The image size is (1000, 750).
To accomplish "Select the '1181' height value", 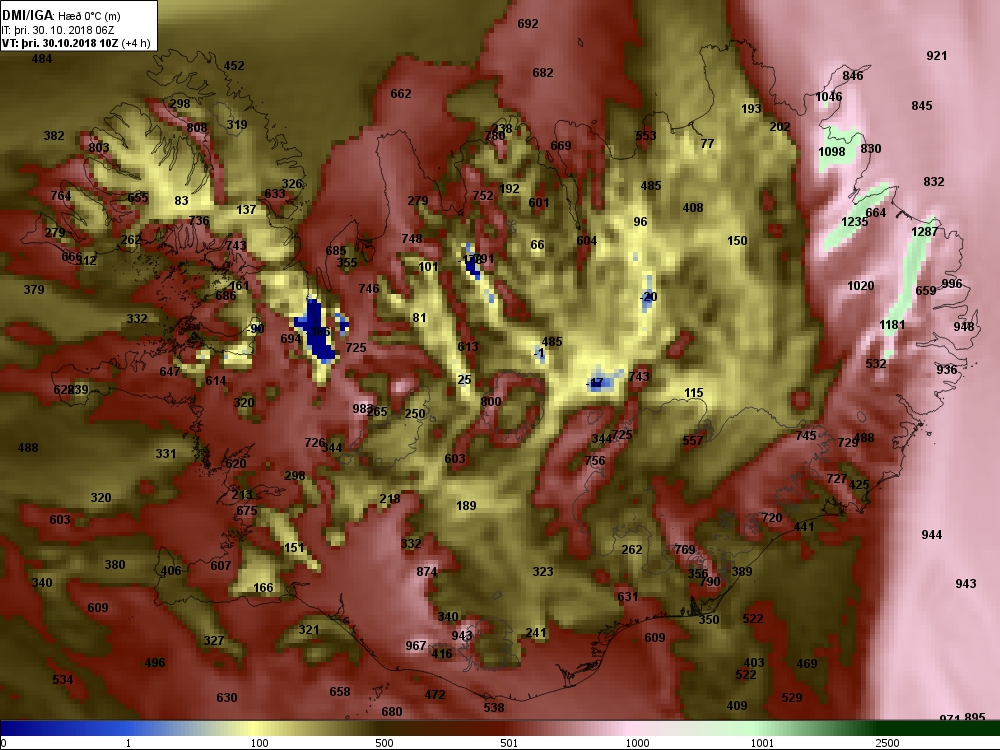I will click(892, 325).
